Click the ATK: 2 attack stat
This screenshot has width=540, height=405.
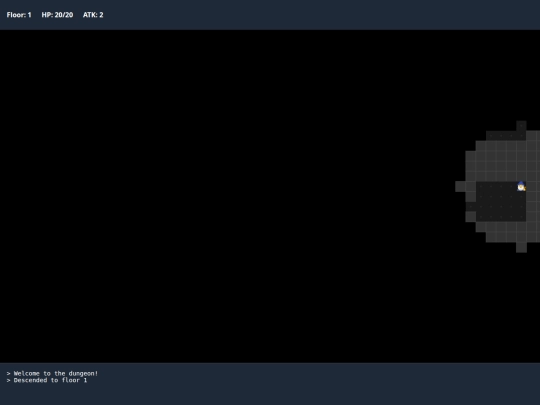pos(93,15)
